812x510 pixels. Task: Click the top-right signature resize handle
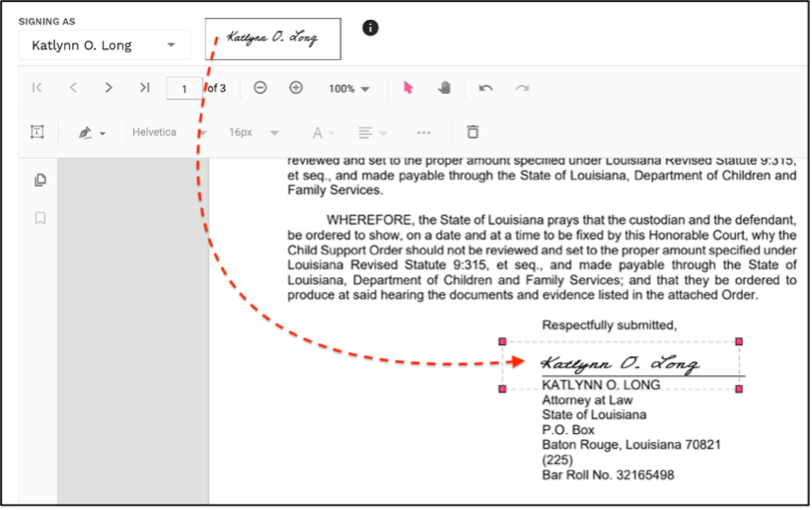(739, 341)
